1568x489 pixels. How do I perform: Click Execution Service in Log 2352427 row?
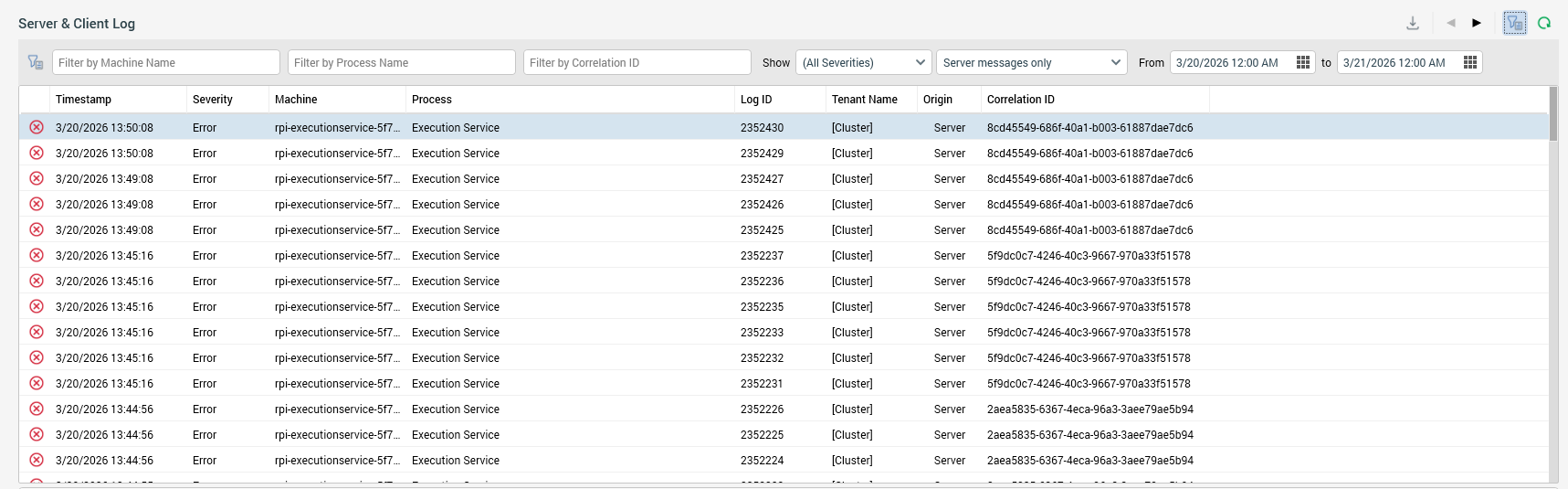click(456, 179)
